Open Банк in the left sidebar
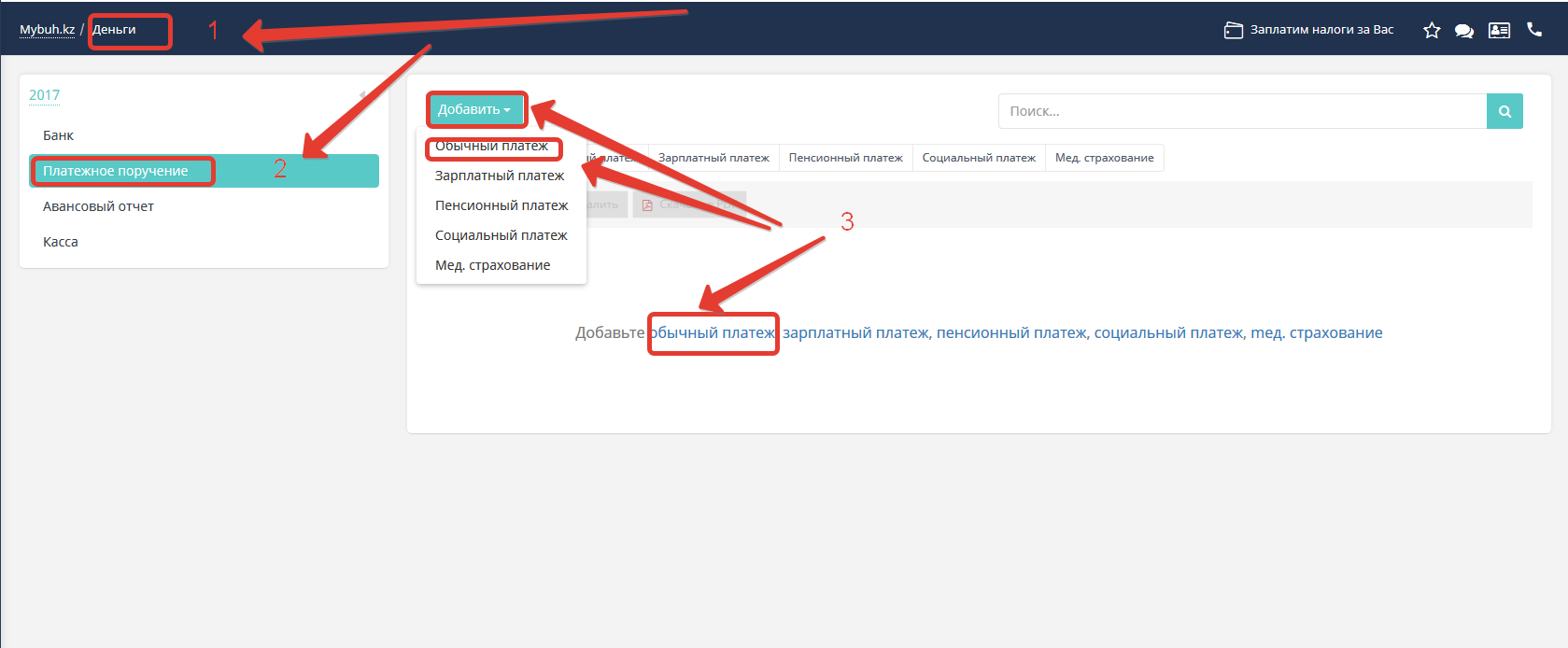Image resolution: width=1568 pixels, height=648 pixels. click(x=58, y=135)
